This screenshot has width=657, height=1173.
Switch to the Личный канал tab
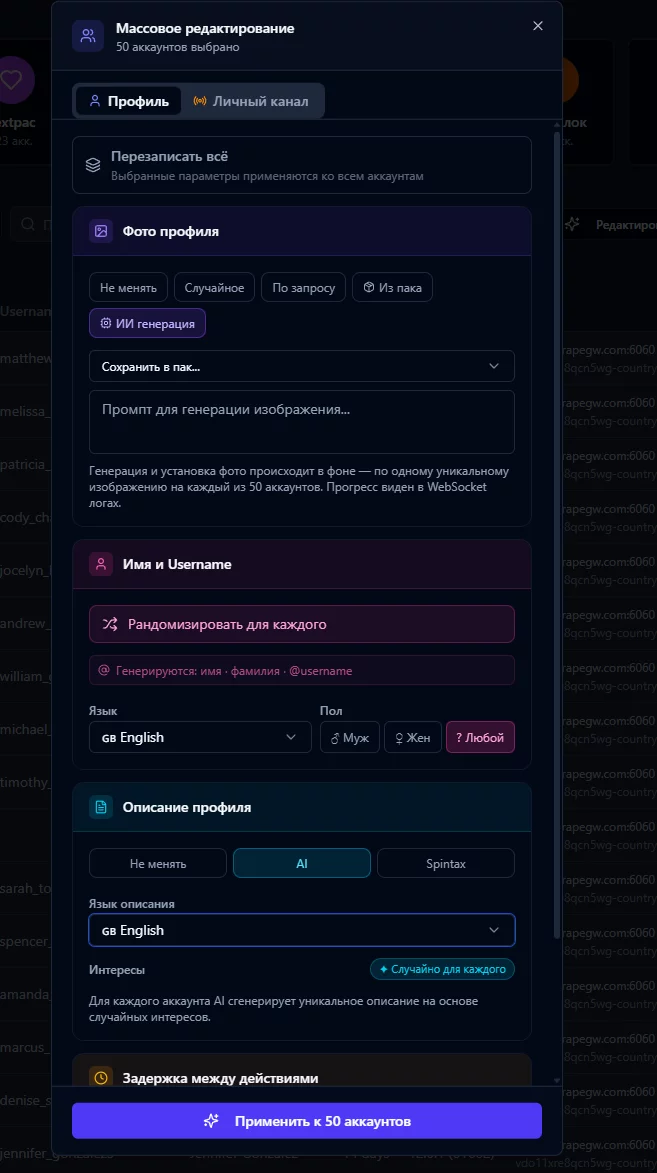coord(251,101)
